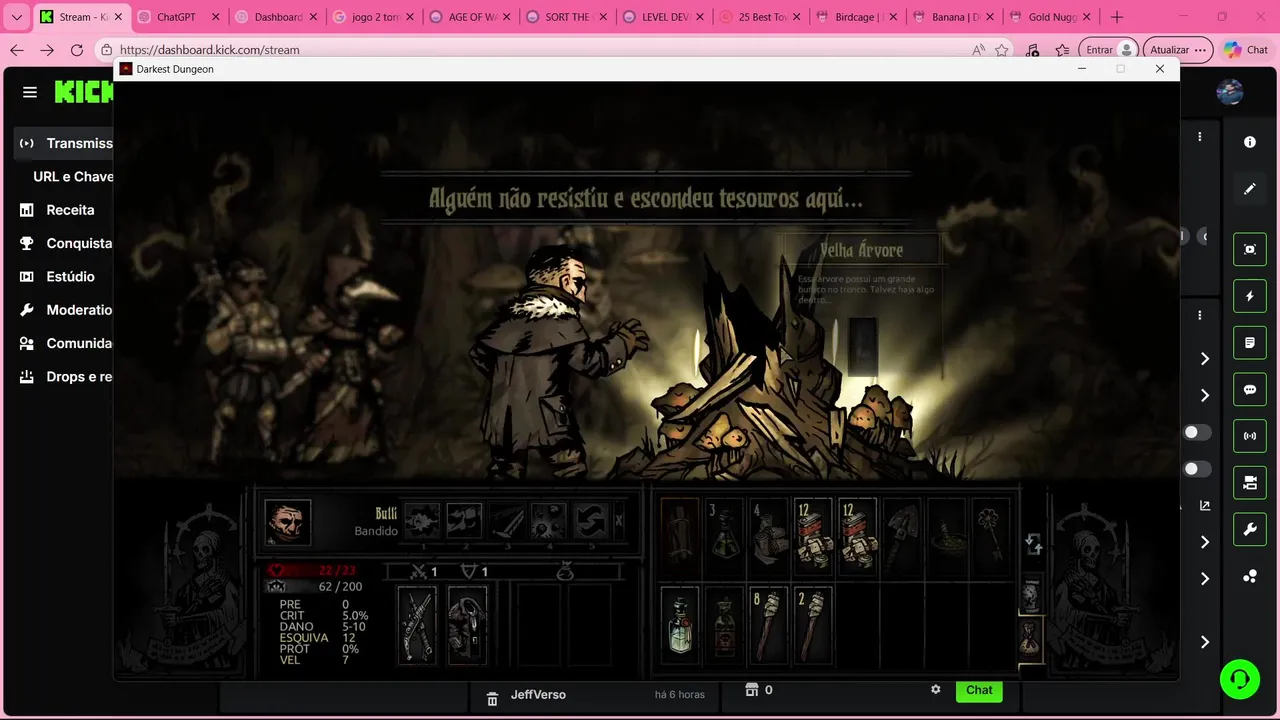Open the pop-out external link icon
The image size is (1280, 720).
point(1205,506)
